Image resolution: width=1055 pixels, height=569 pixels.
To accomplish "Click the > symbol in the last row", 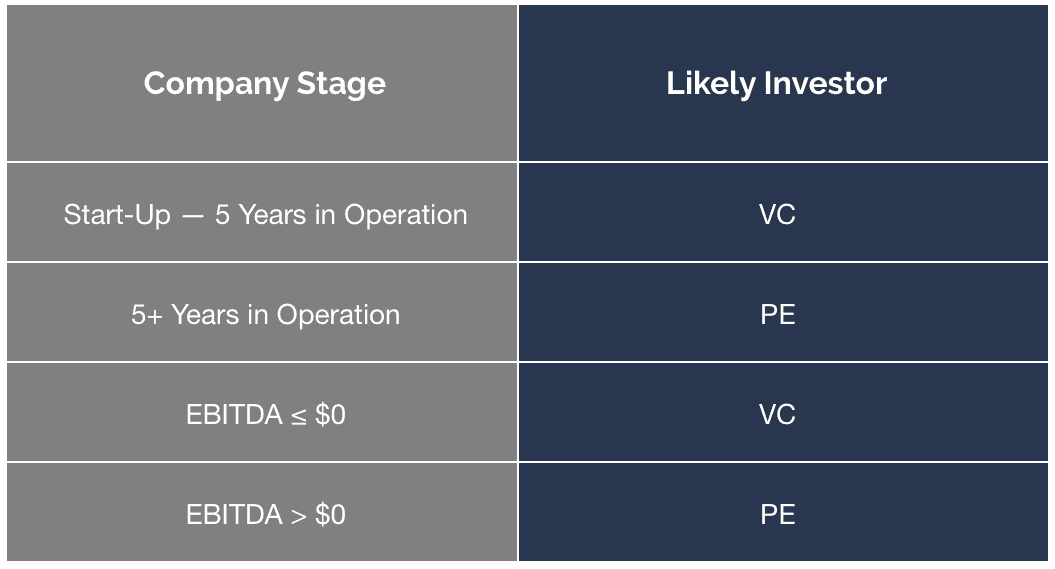I will click(x=299, y=516).
